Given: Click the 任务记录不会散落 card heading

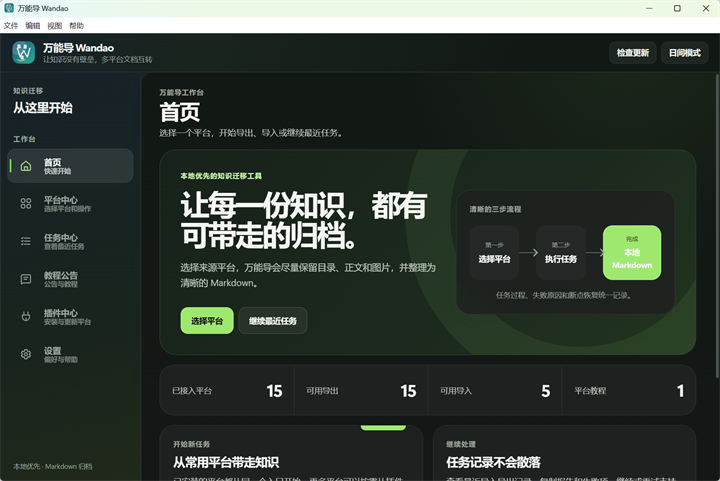Looking at the screenshot, I should coord(494,462).
